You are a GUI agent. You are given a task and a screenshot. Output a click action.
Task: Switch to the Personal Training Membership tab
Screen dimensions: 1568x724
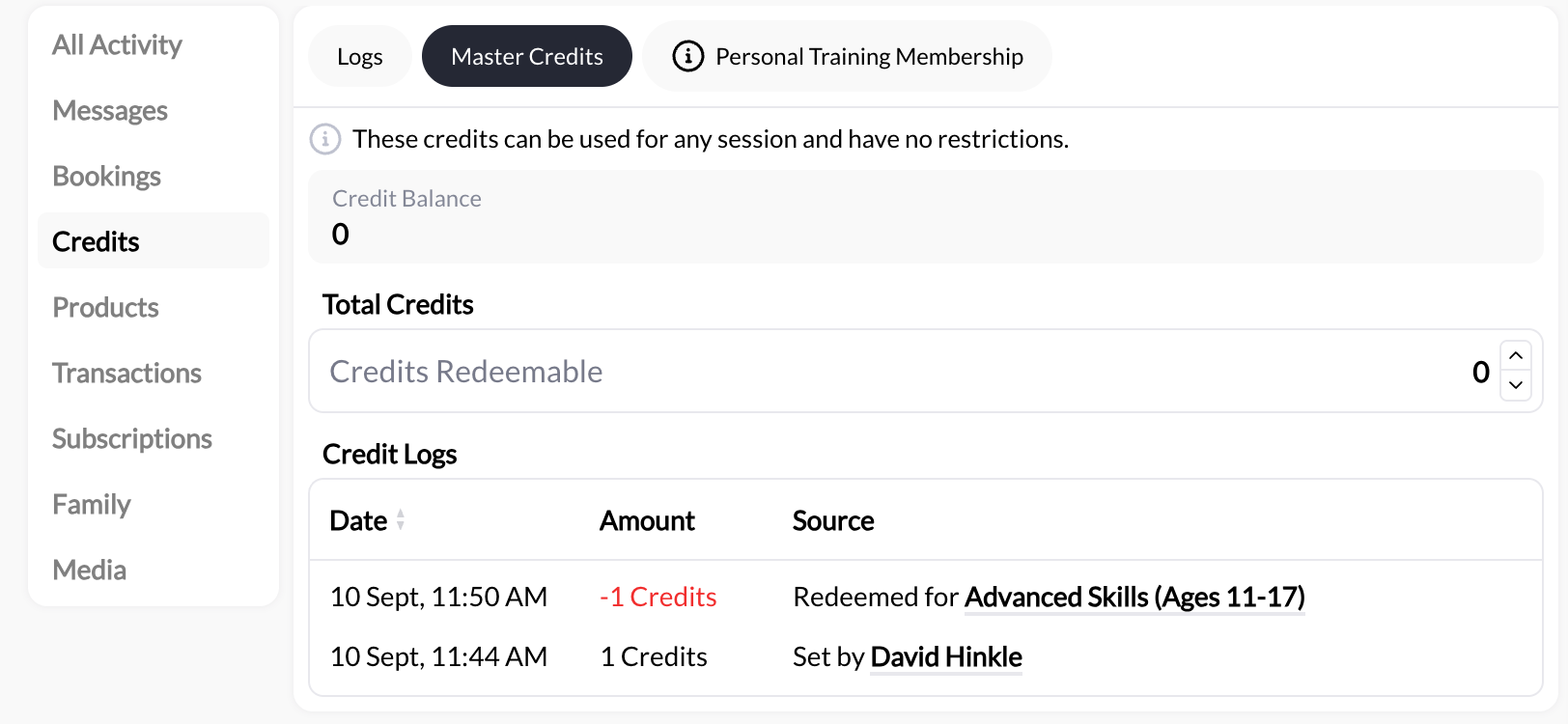[x=848, y=56]
